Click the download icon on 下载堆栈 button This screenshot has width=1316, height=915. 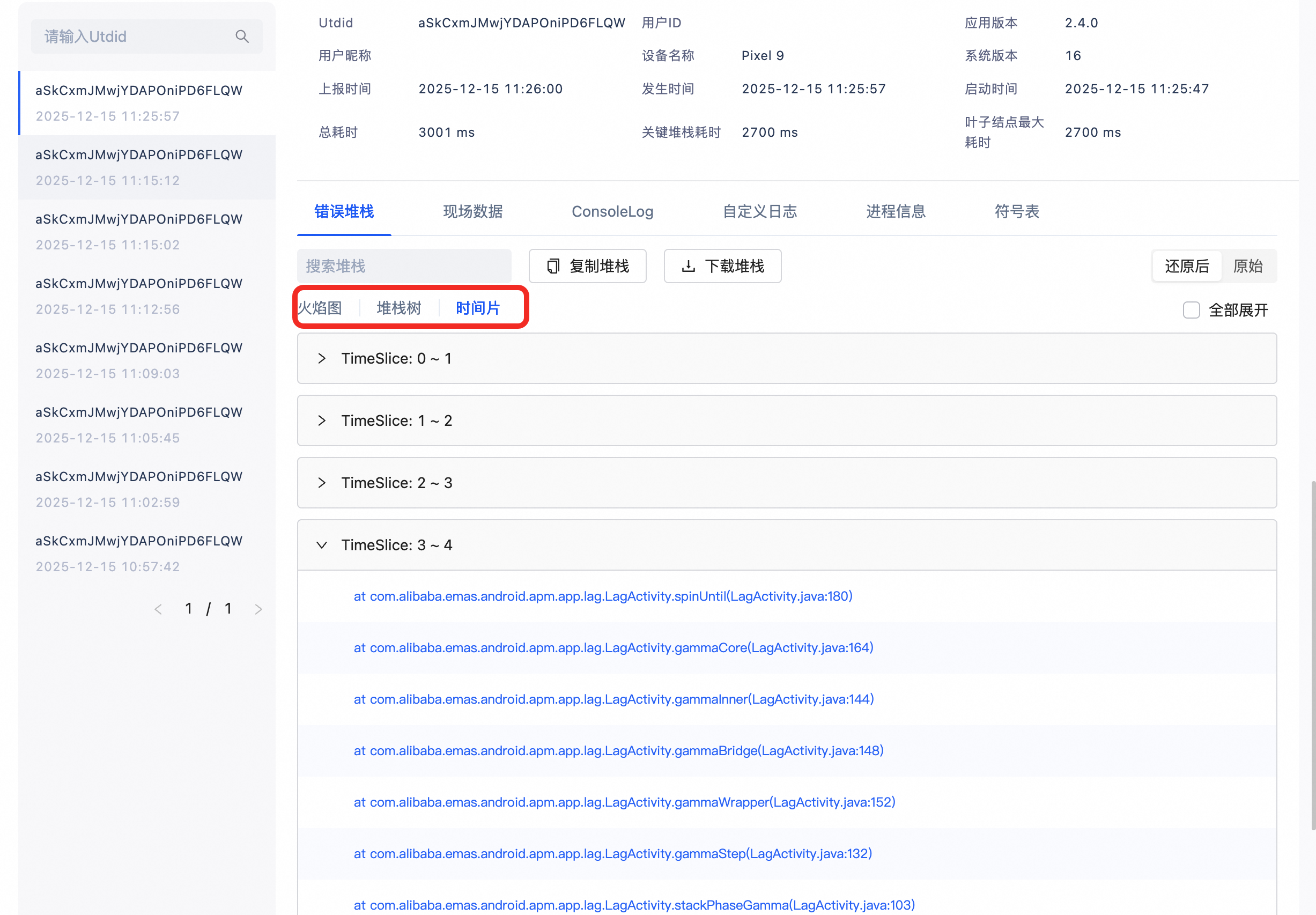[x=688, y=266]
